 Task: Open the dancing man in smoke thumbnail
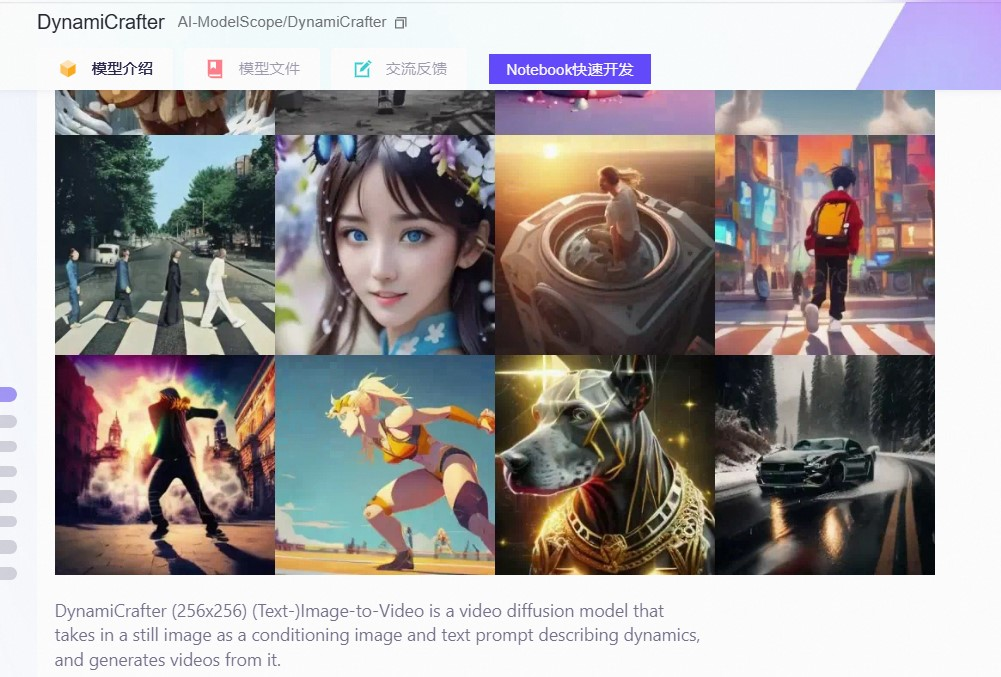pyautogui.click(x=165, y=465)
